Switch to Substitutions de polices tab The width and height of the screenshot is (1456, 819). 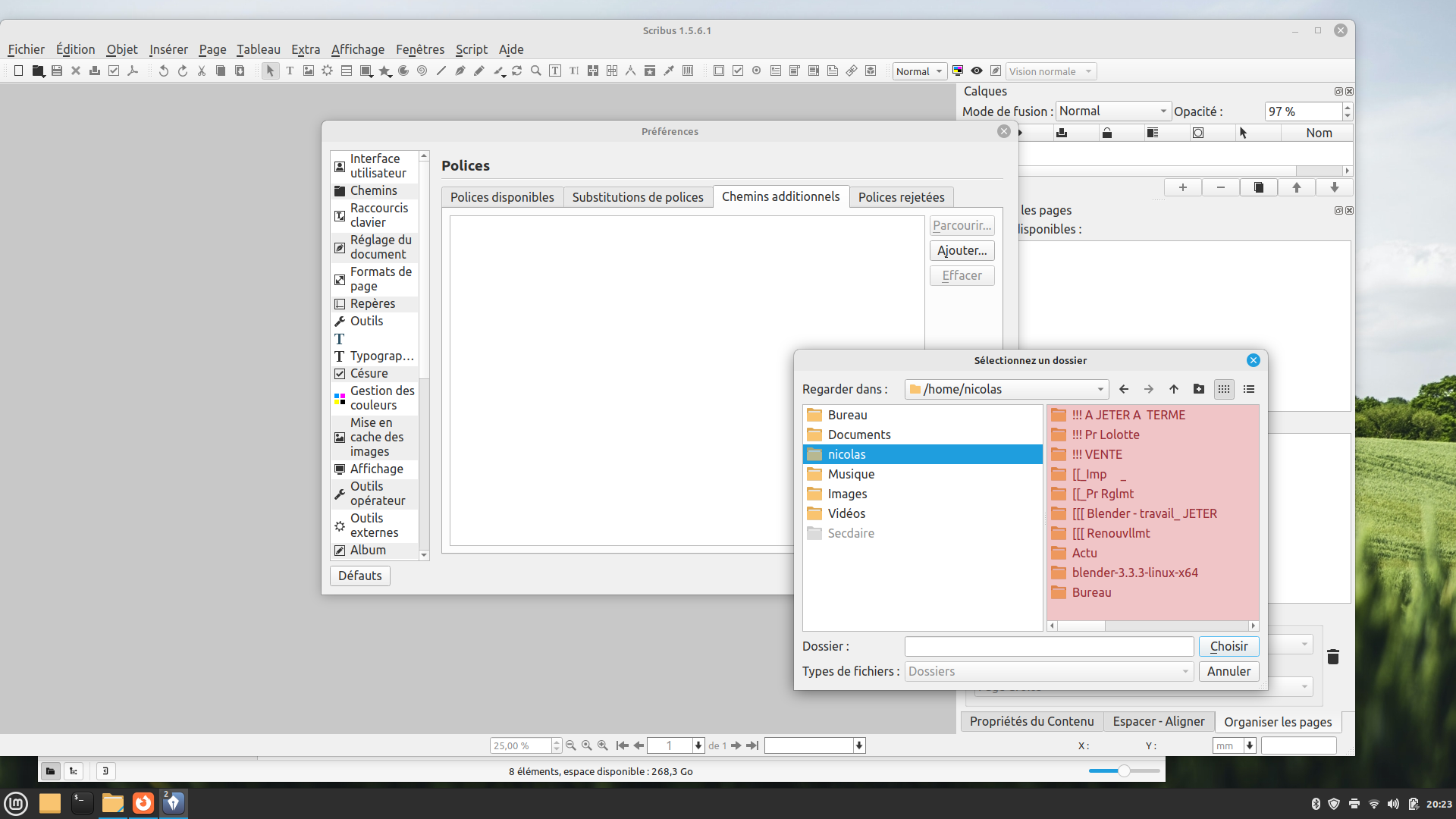(x=638, y=198)
